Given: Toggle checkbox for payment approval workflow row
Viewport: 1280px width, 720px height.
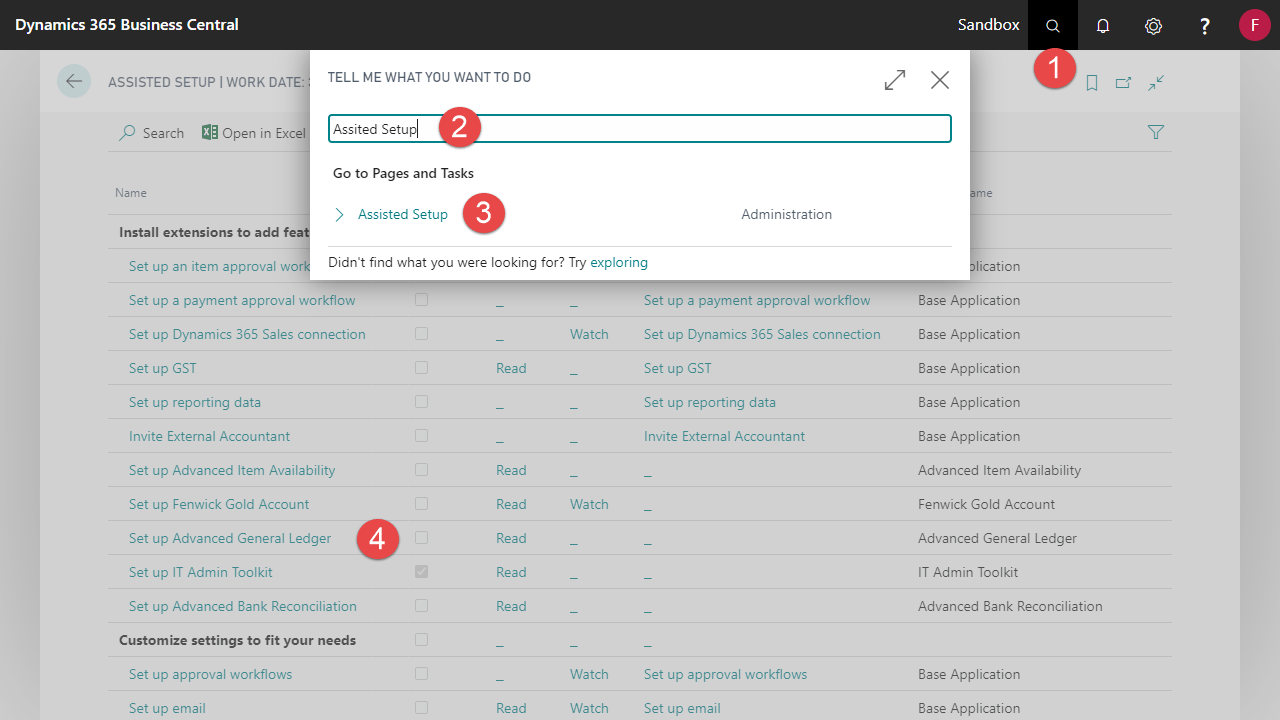Looking at the screenshot, I should click(x=421, y=300).
